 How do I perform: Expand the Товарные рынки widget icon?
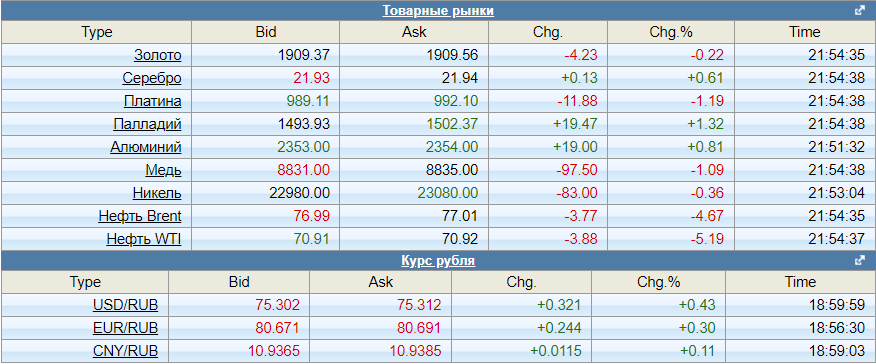click(x=860, y=11)
